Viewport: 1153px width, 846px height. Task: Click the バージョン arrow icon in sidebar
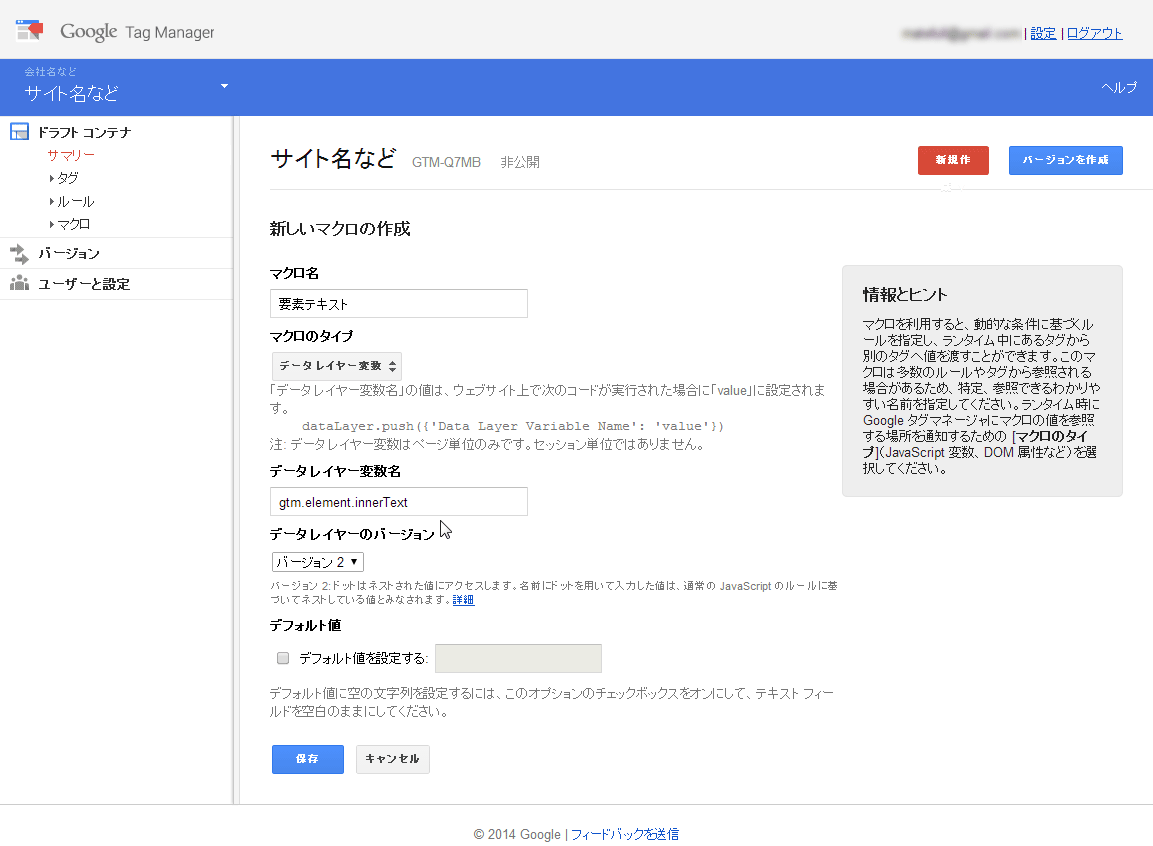pyautogui.click(x=17, y=253)
